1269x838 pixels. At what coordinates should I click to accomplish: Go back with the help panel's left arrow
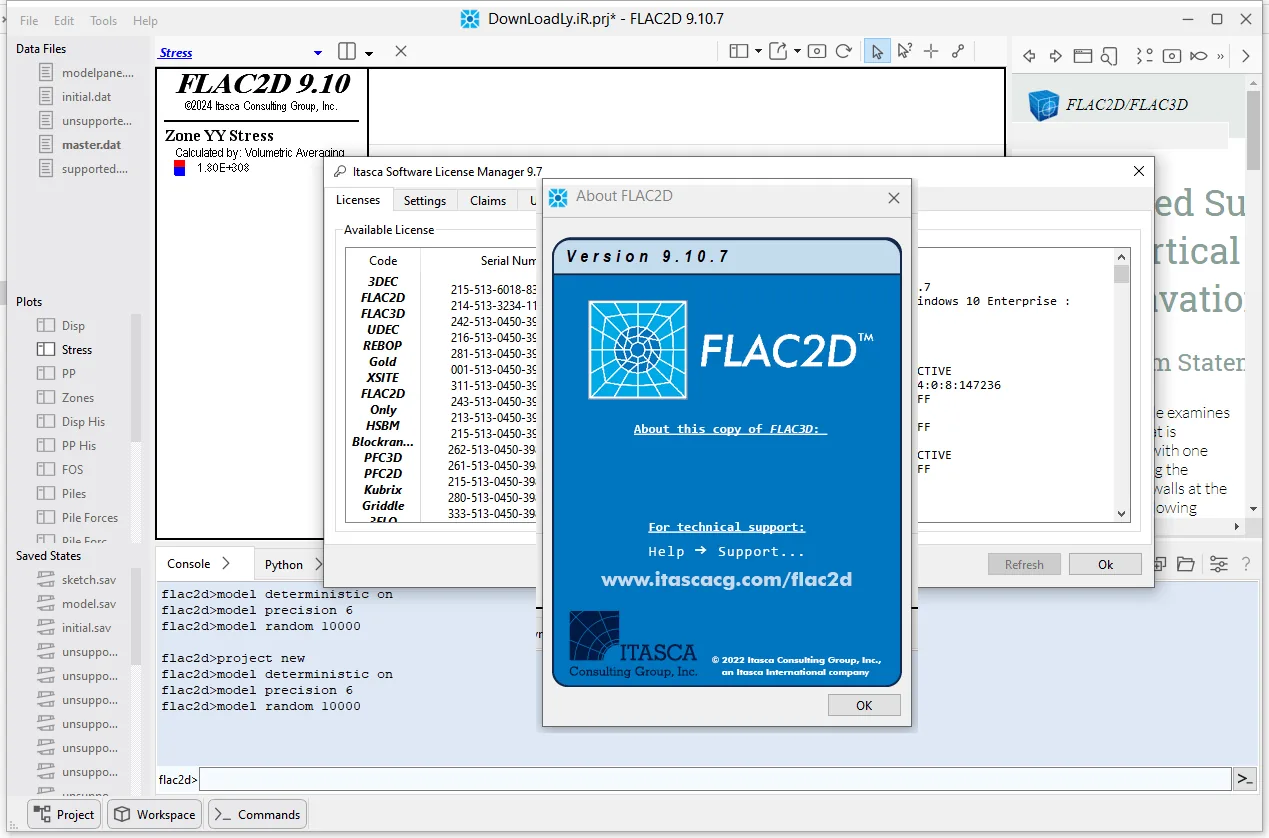click(x=1028, y=56)
